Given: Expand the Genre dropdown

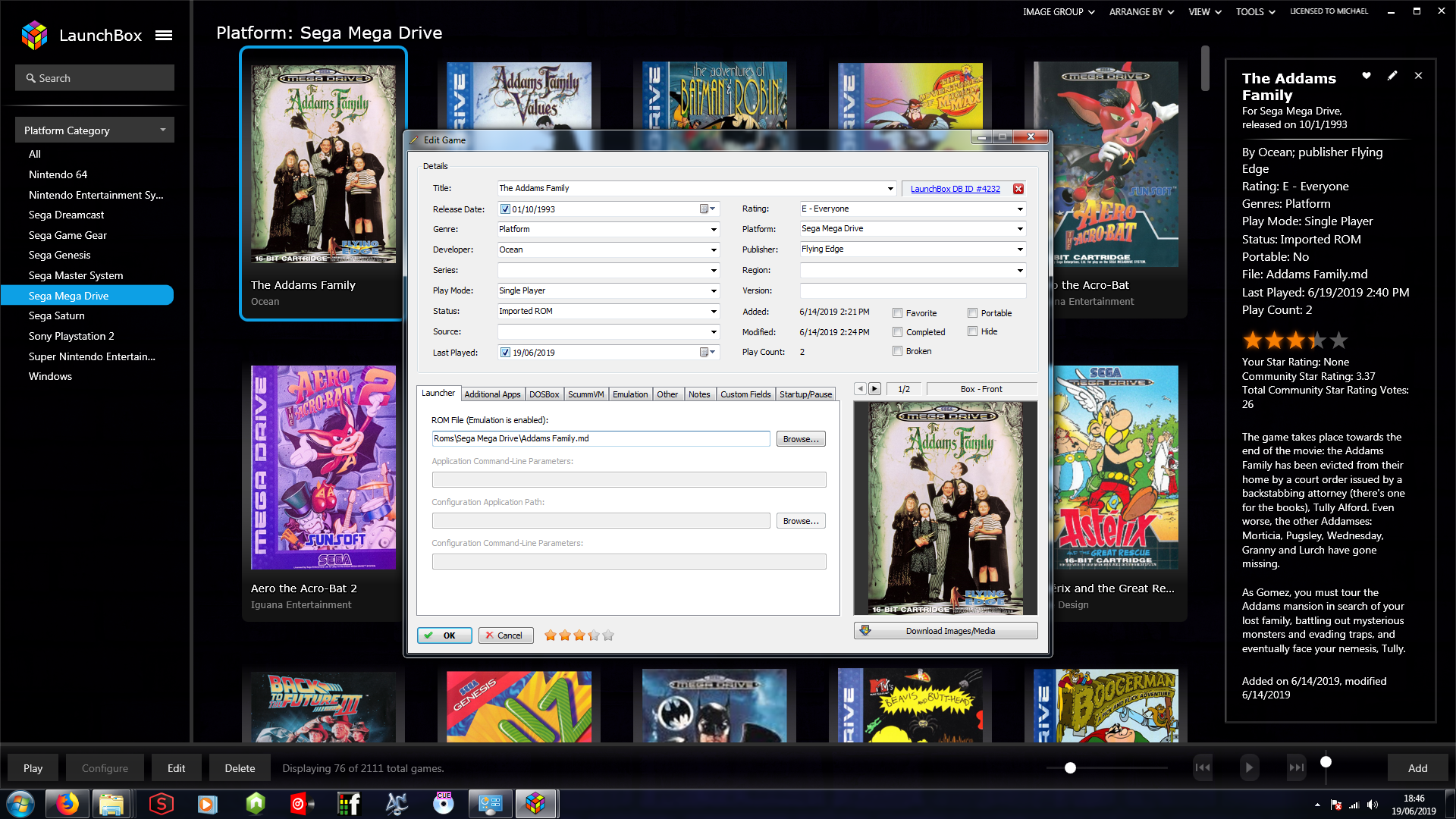Looking at the screenshot, I should [714, 229].
